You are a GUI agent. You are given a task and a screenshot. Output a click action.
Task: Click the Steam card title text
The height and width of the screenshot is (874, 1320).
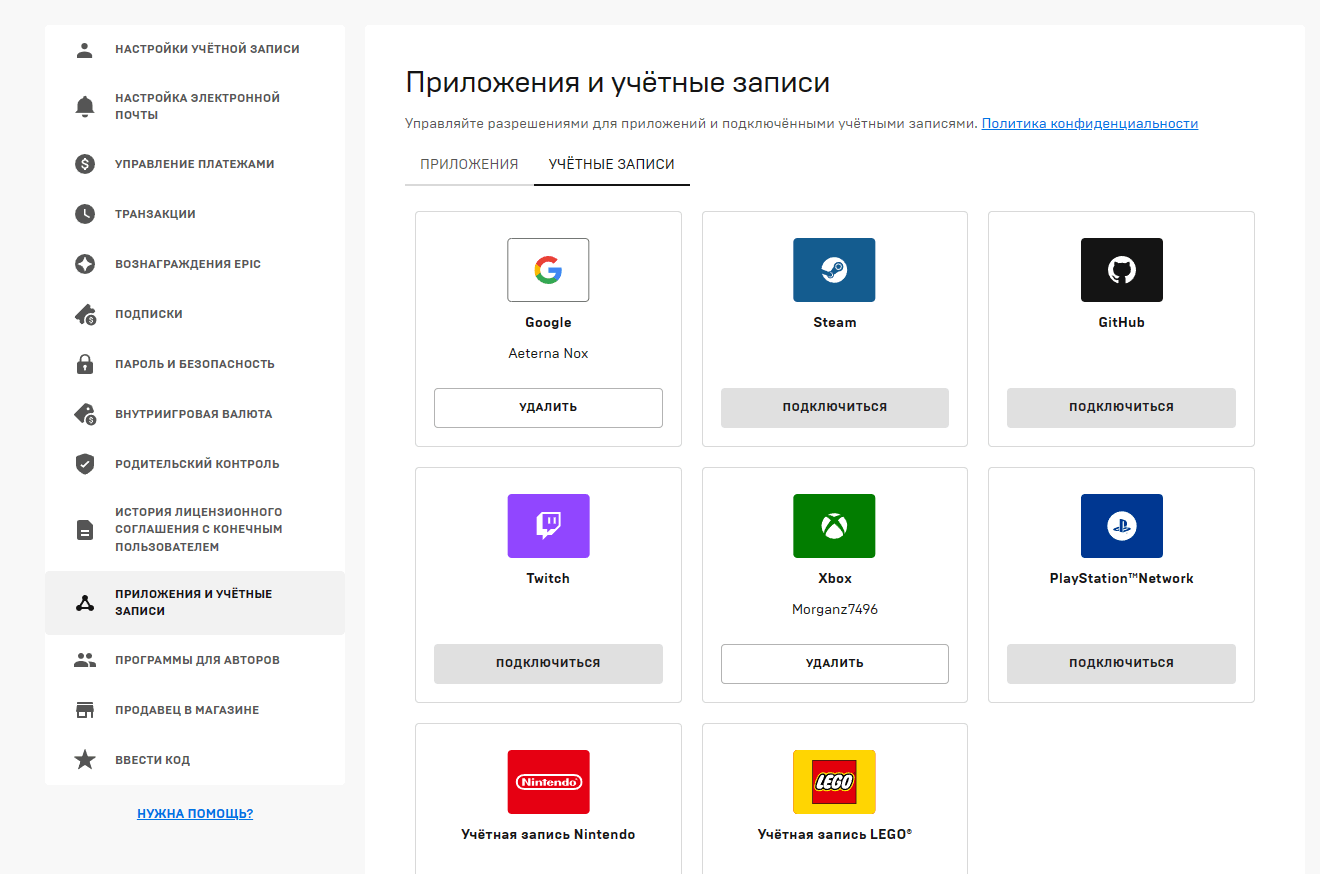click(834, 322)
